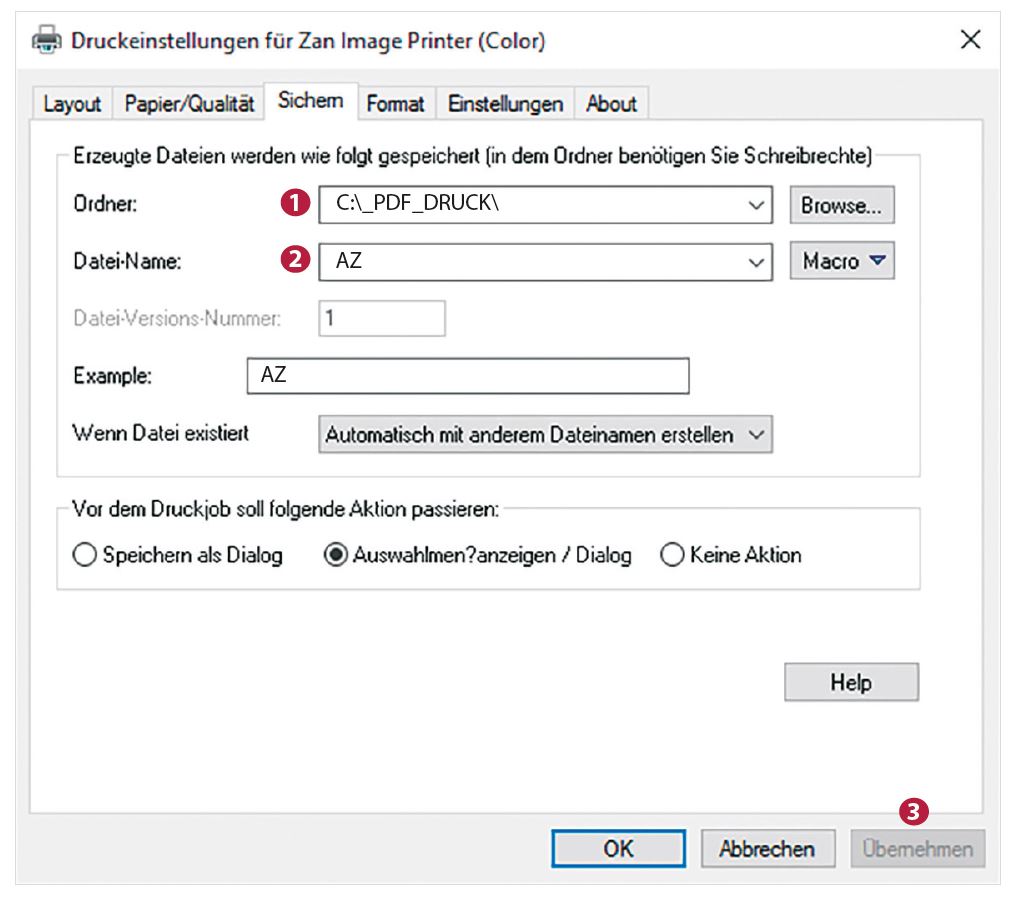
Task: Open the Macro menu button
Action: (x=841, y=262)
